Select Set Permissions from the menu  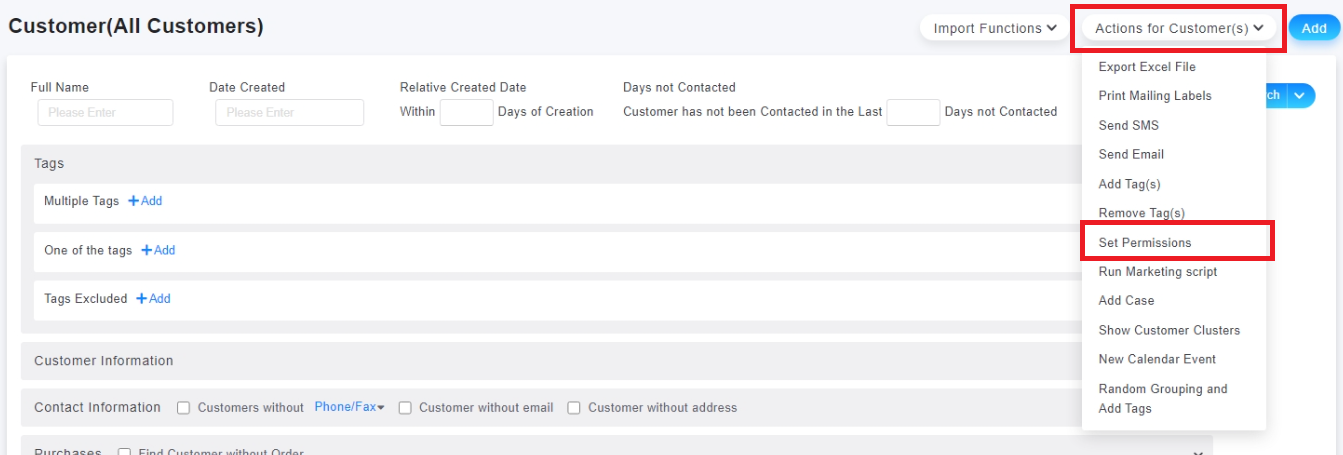click(1145, 243)
